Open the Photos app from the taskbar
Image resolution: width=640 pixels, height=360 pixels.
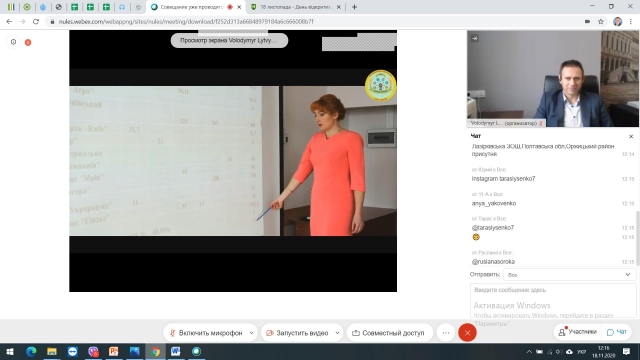click(135, 351)
